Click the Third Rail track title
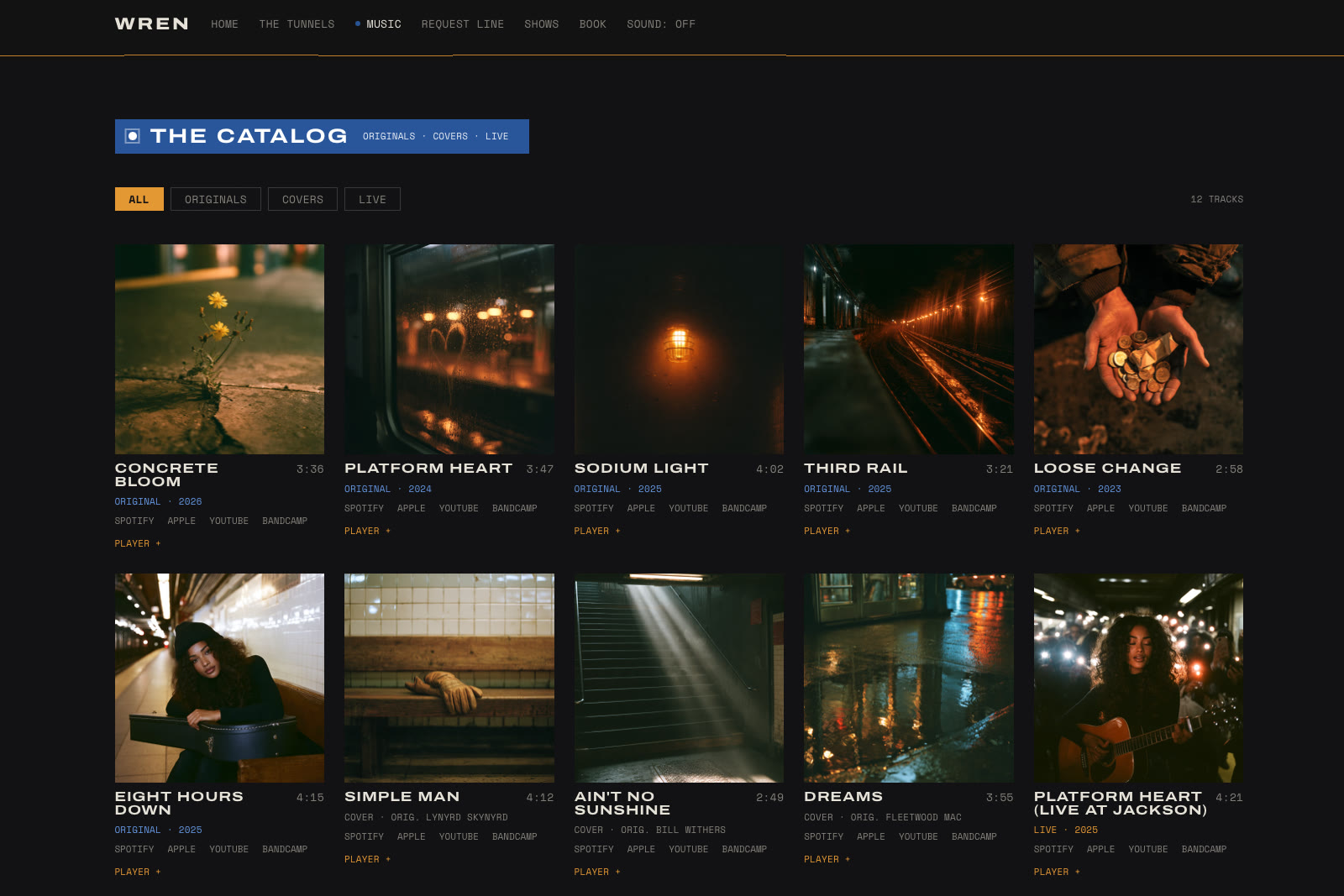The width and height of the screenshot is (1344, 896). click(x=856, y=468)
